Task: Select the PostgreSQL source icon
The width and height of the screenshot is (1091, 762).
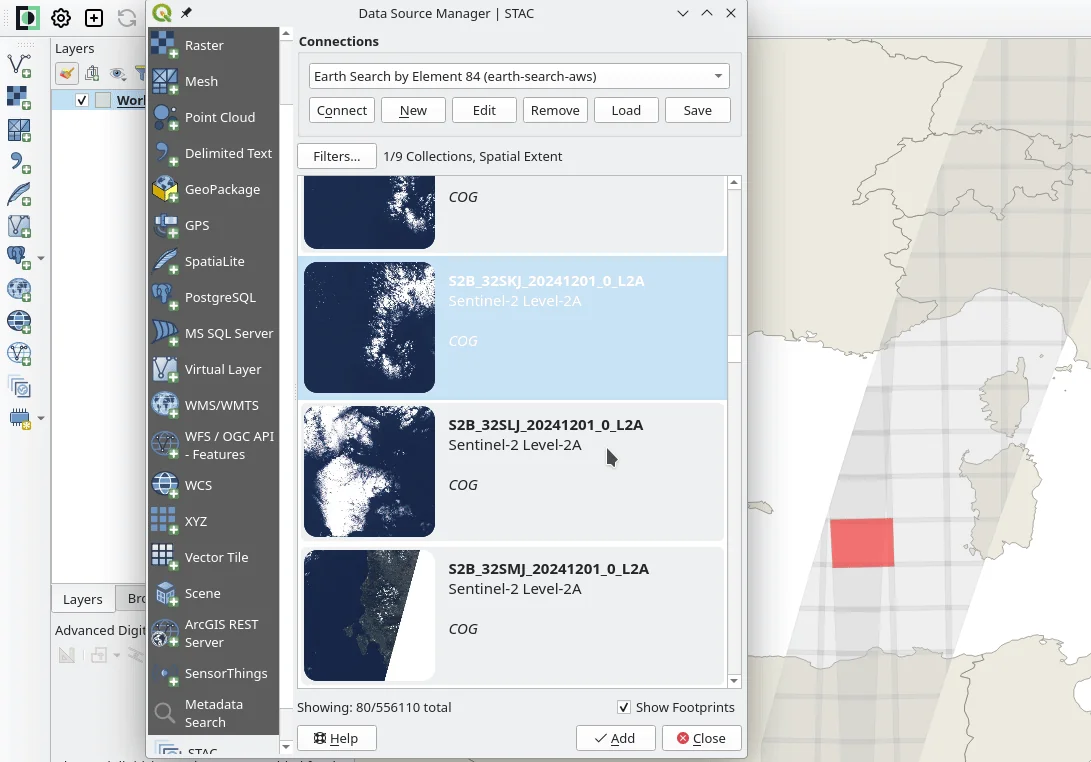Action: click(x=164, y=298)
